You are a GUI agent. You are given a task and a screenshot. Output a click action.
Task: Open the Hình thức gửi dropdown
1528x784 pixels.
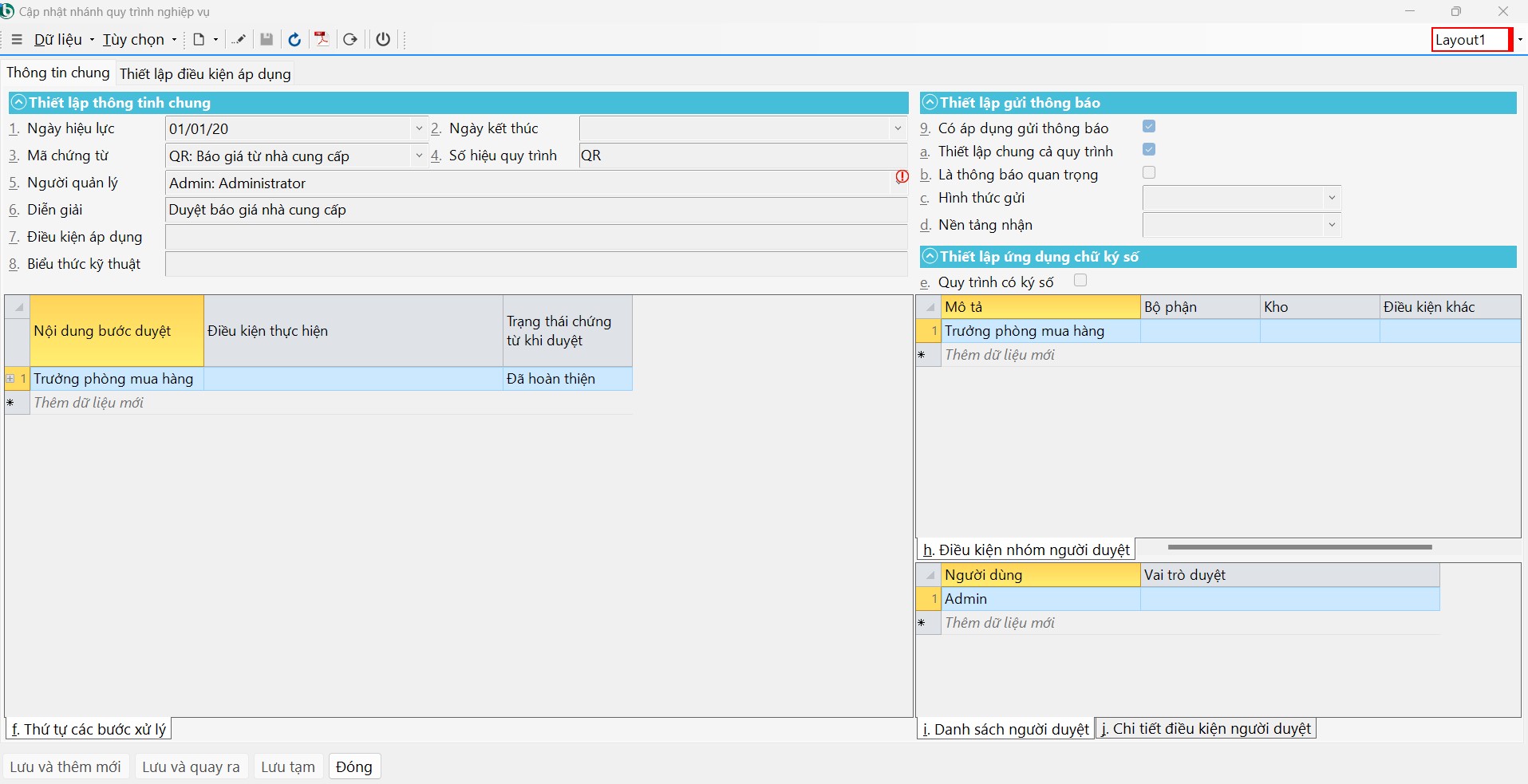[1331, 198]
